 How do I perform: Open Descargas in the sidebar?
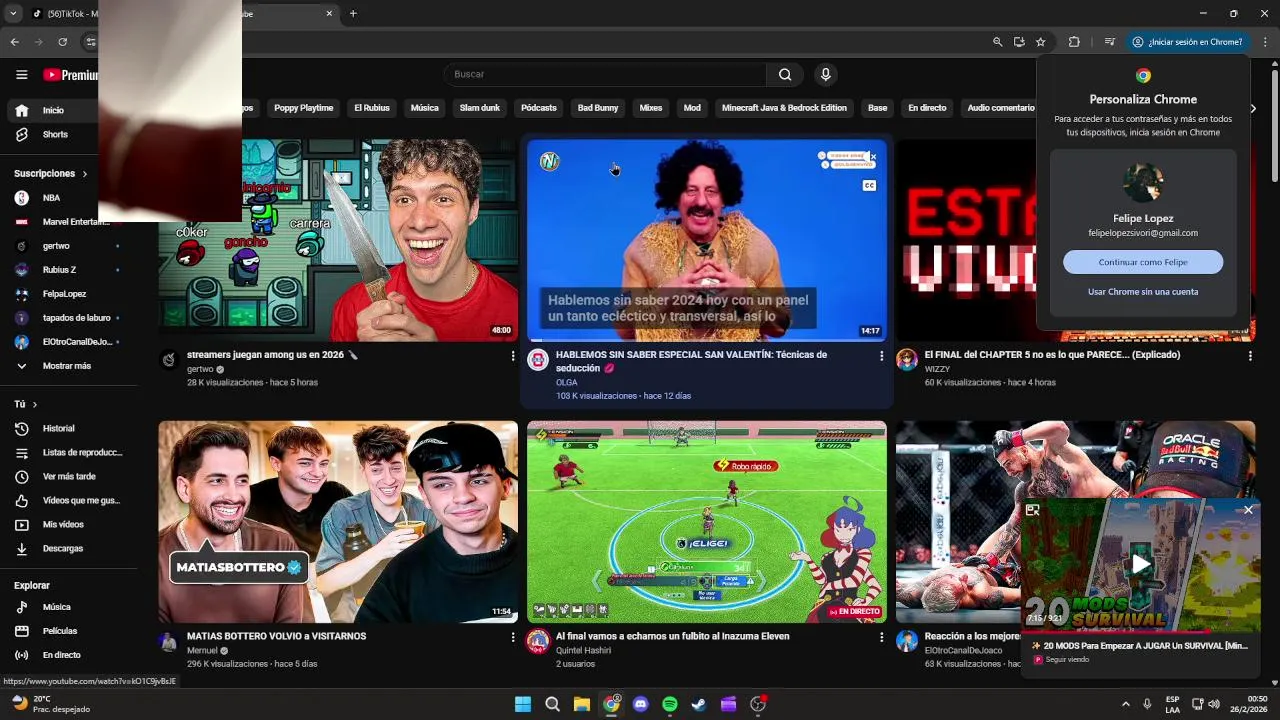(68, 548)
